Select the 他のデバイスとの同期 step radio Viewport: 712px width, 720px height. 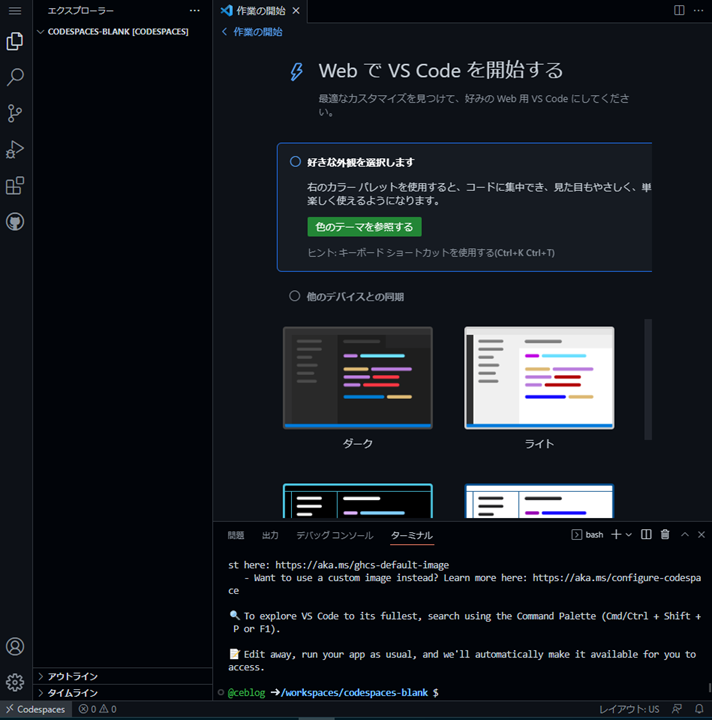pos(295,296)
